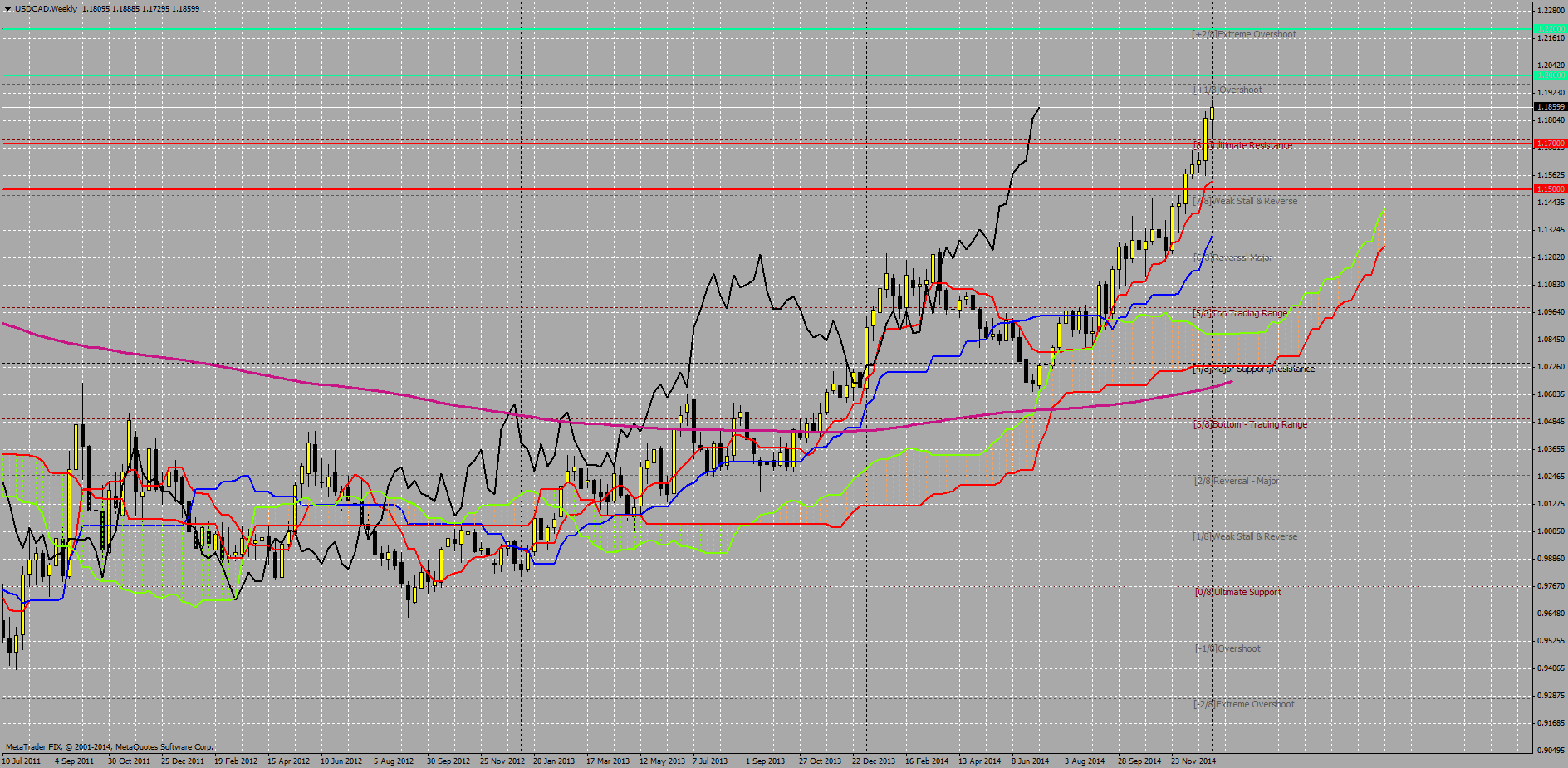Pick the 10 Jul 2011 date label
Viewport: 1568px width, 768px height.
tap(22, 761)
